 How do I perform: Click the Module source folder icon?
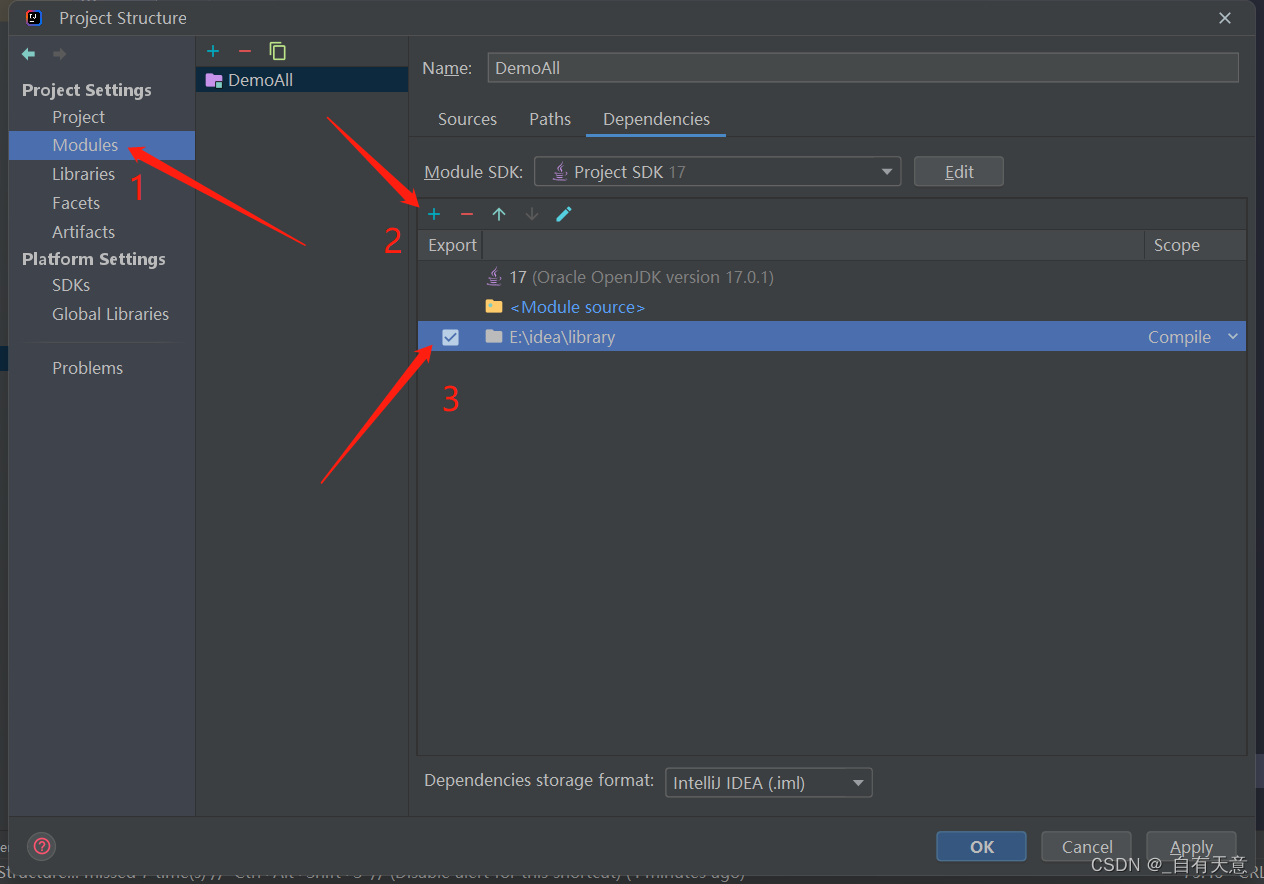494,306
